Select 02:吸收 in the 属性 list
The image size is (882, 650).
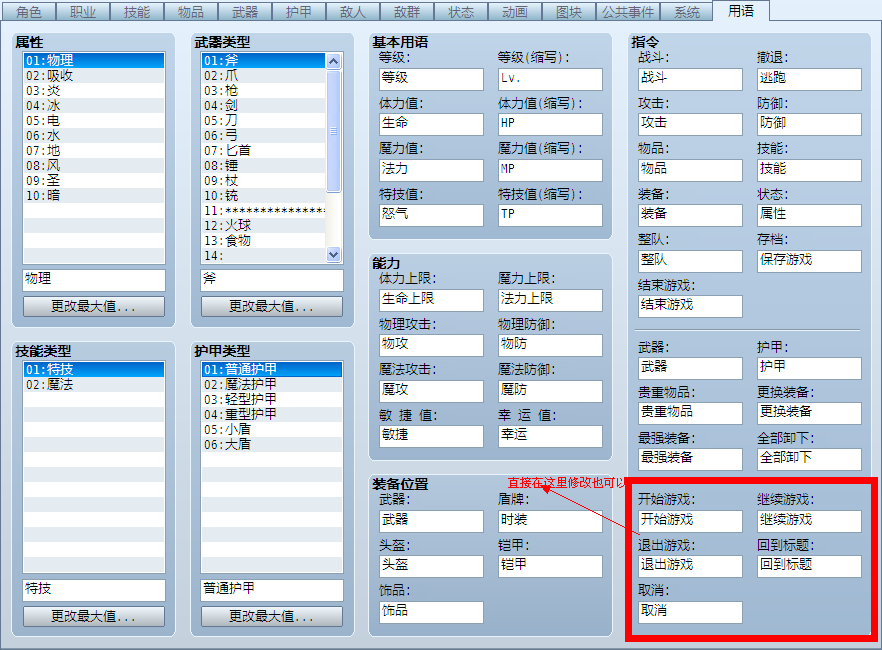point(94,75)
